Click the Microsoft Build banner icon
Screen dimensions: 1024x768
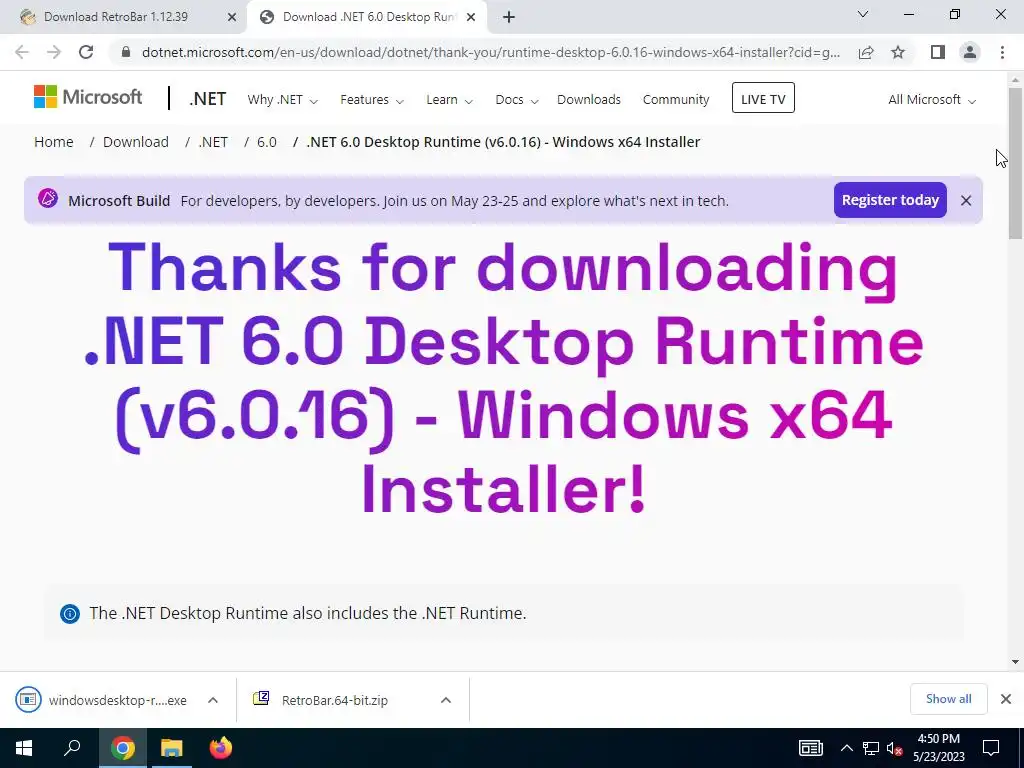(48, 198)
